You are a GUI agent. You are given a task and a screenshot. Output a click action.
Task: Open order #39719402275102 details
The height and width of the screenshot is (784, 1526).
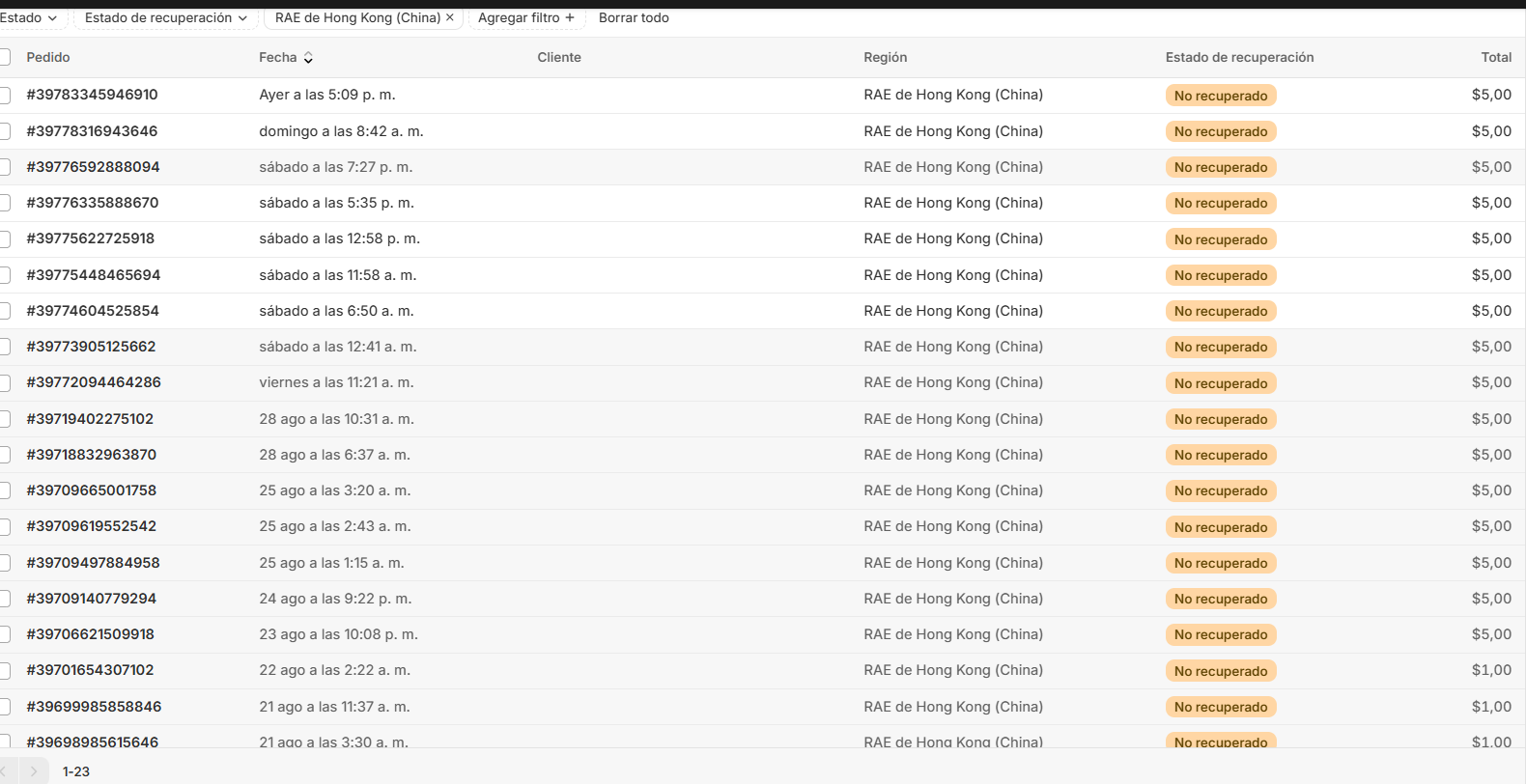[90, 419]
